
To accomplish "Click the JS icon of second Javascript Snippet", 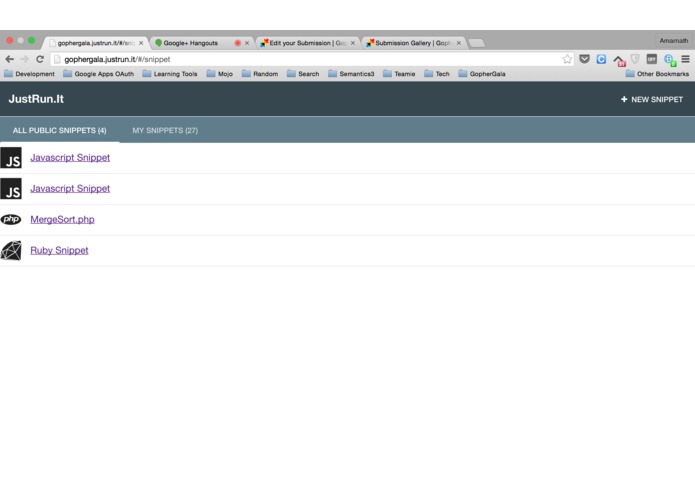I will pos(11,189).
